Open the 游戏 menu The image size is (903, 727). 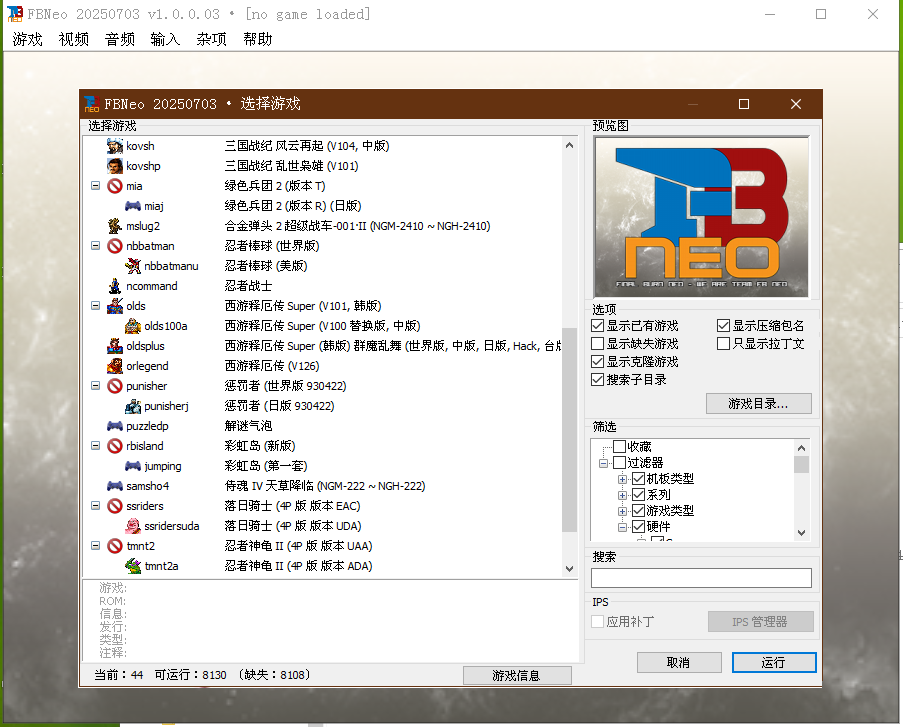pos(28,39)
